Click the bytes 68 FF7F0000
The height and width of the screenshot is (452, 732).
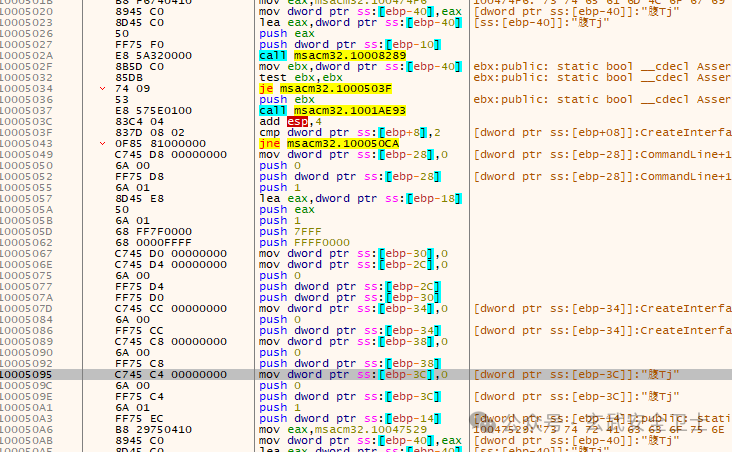[x=153, y=232]
